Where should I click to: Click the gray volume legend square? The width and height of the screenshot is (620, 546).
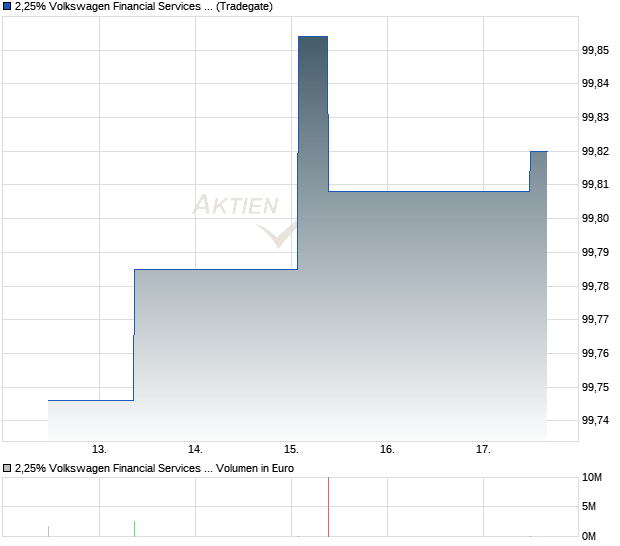[7, 468]
